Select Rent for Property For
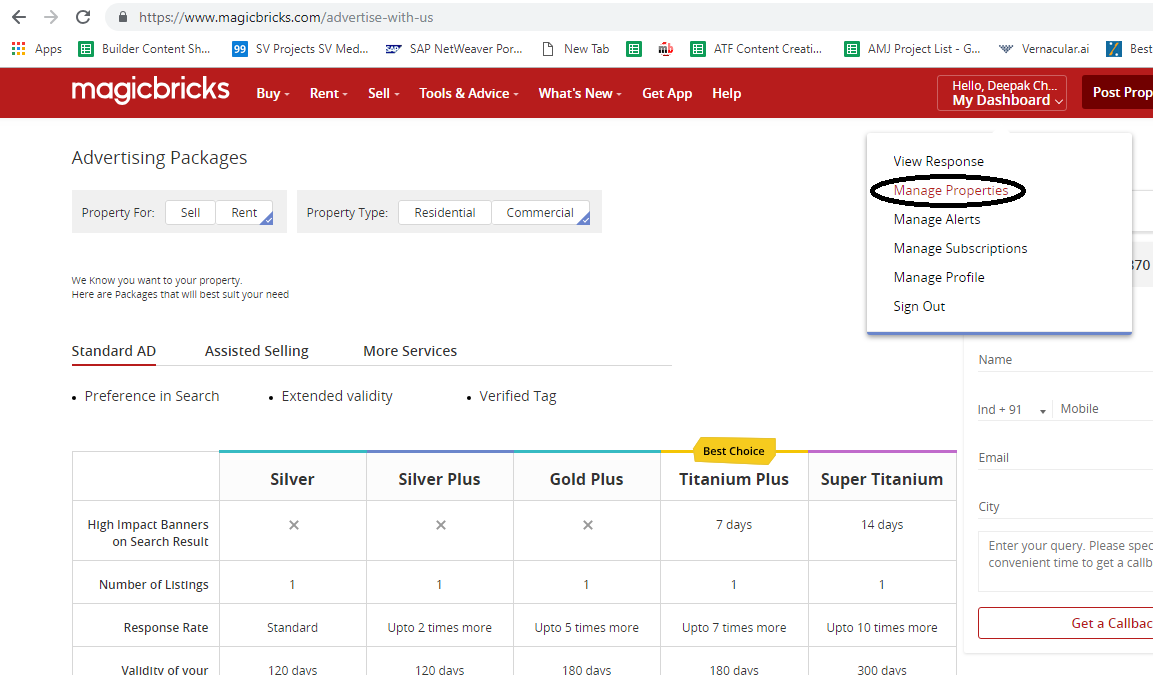The width and height of the screenshot is (1153, 675). [x=244, y=212]
